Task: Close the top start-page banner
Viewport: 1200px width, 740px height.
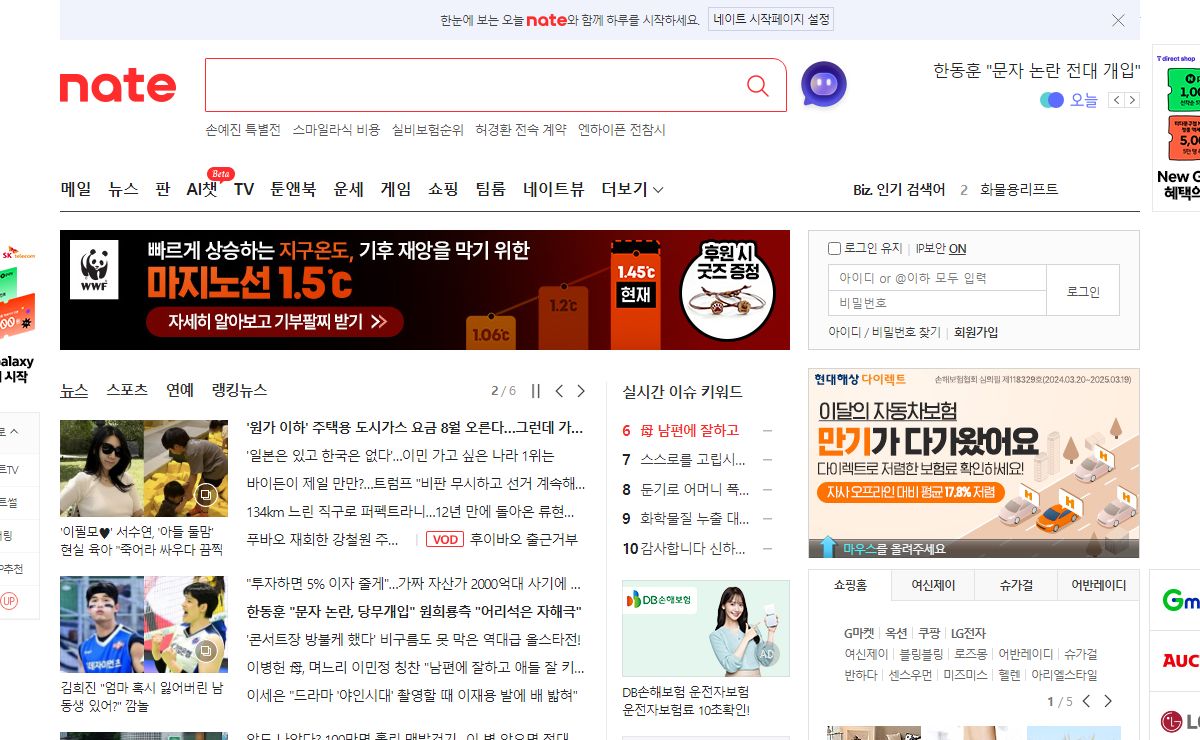Action: 1118,20
